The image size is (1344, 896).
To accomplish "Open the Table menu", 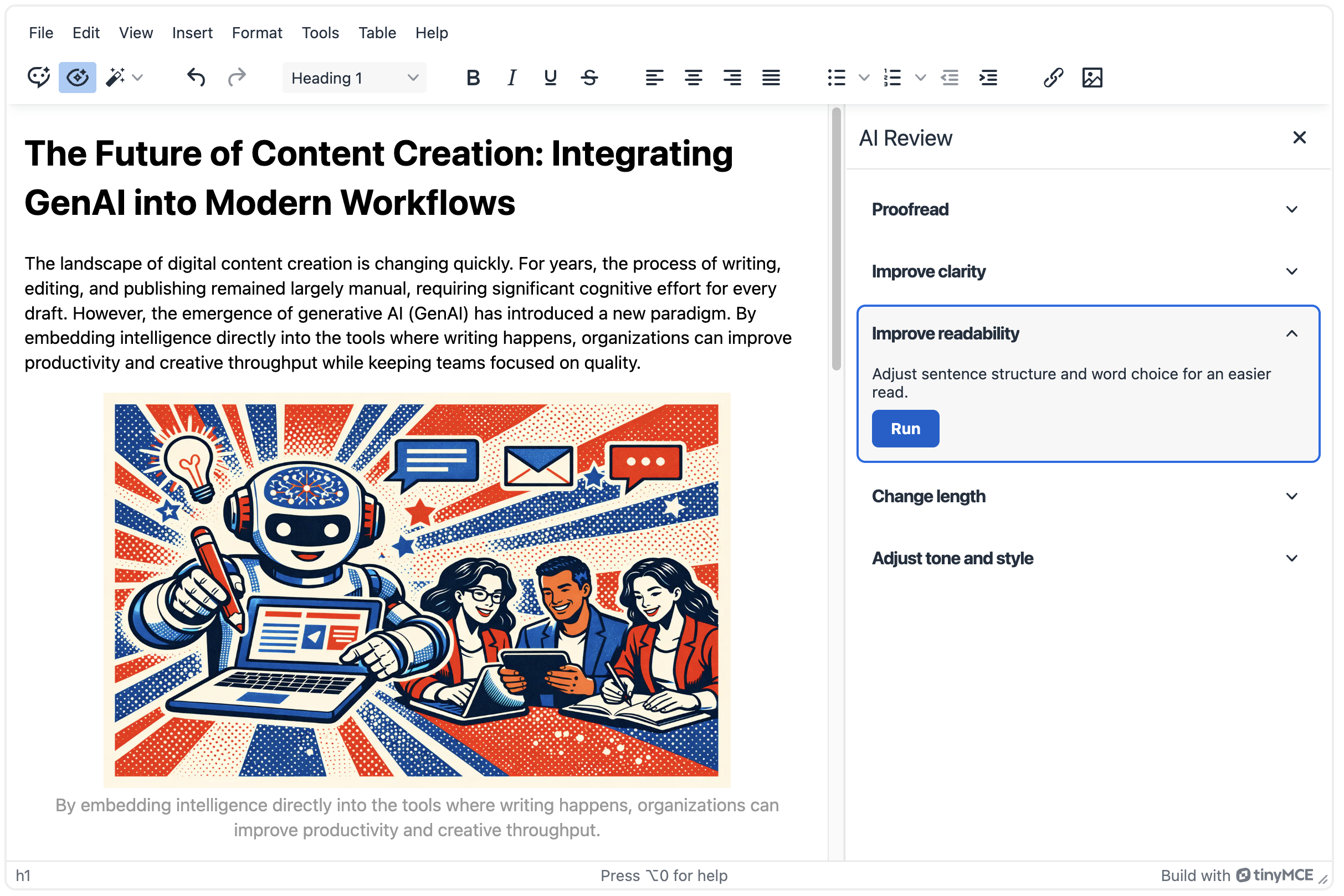I will coord(377,33).
